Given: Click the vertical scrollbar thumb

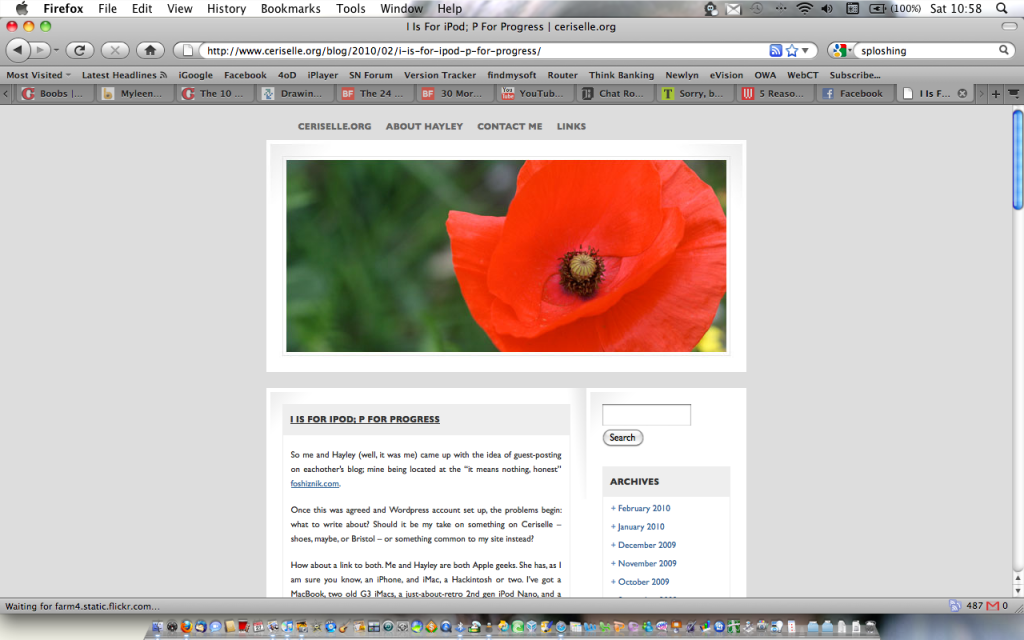Looking at the screenshot, I should coord(1017,160).
